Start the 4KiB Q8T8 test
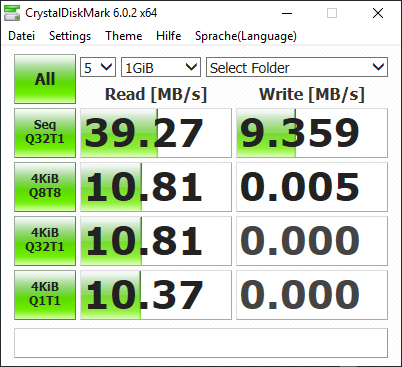The width and height of the screenshot is (402, 367). (45, 187)
